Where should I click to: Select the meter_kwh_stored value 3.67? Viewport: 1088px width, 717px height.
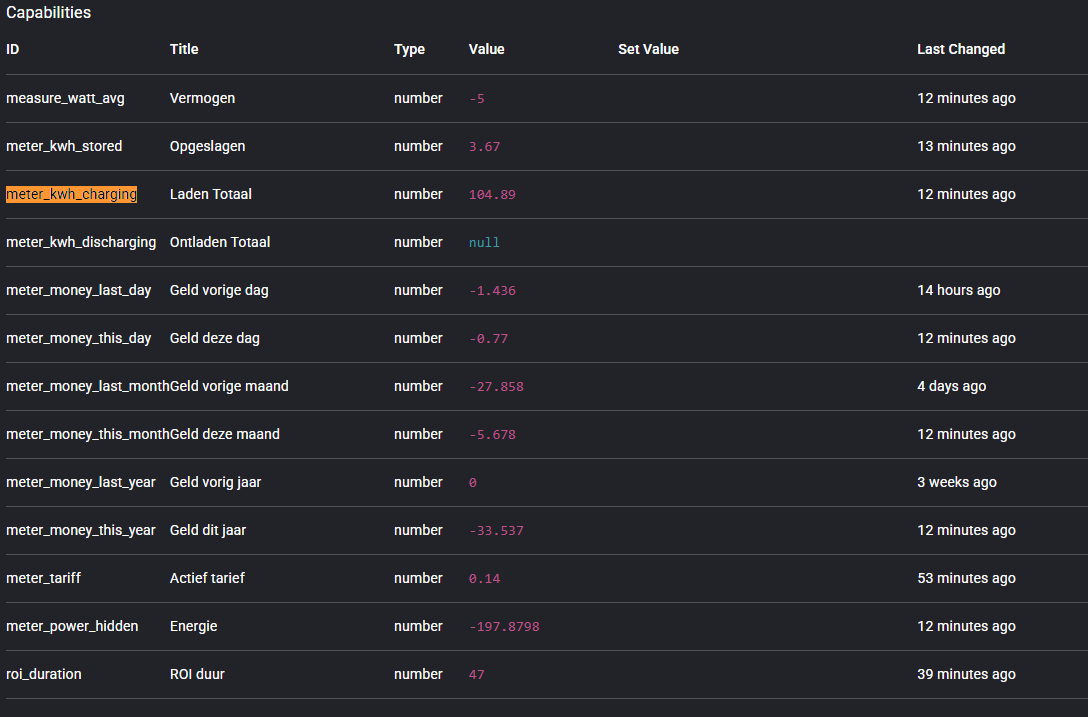tap(484, 146)
